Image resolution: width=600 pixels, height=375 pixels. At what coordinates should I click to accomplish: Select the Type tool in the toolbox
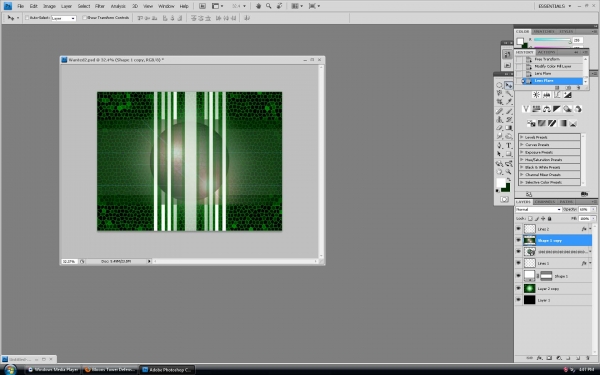coord(509,145)
